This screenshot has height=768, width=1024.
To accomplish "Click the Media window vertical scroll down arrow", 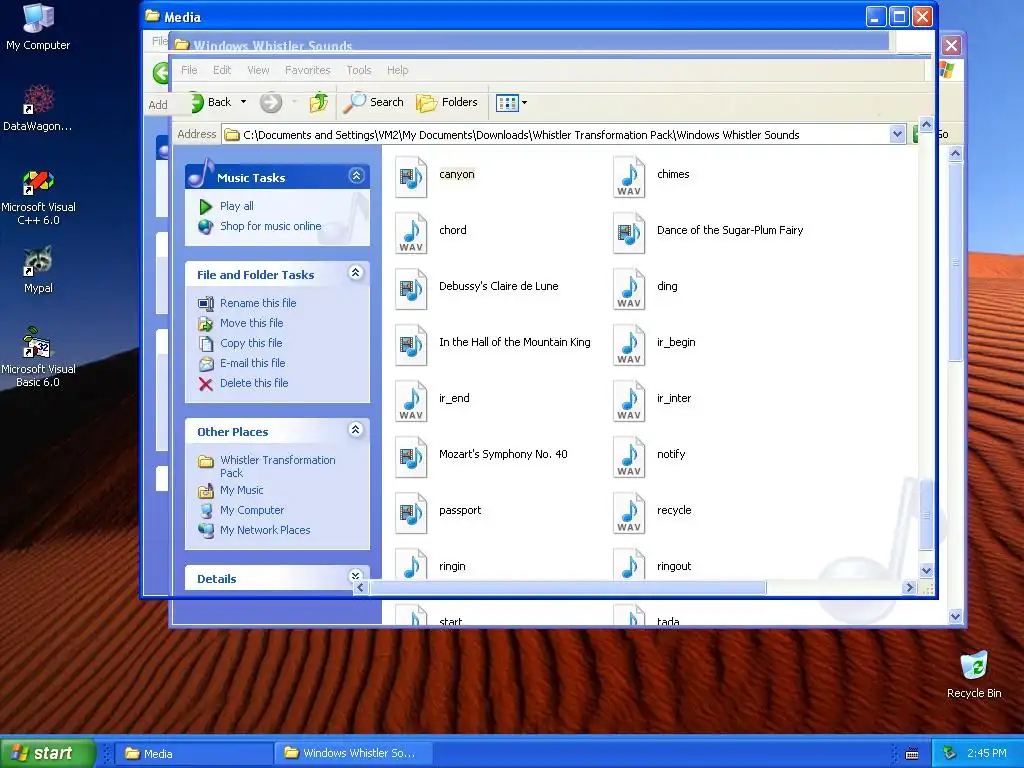I will [x=926, y=570].
